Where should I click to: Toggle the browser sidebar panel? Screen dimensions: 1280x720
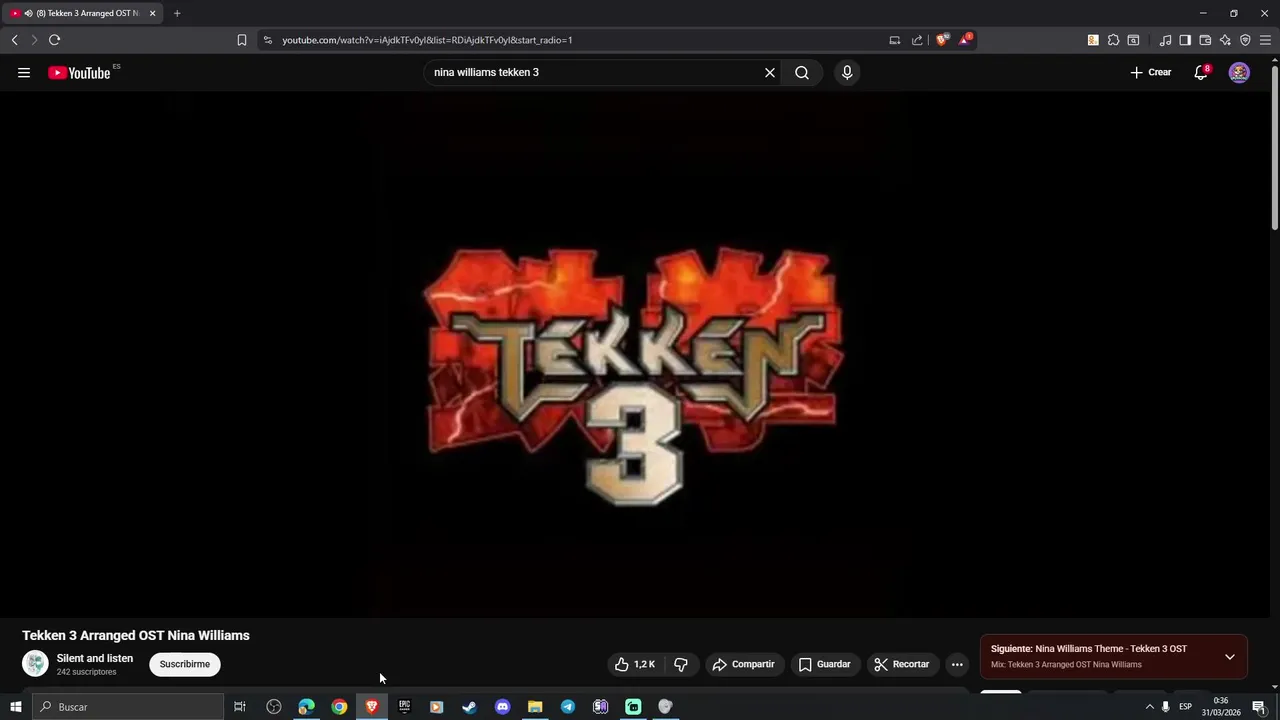tap(1185, 40)
